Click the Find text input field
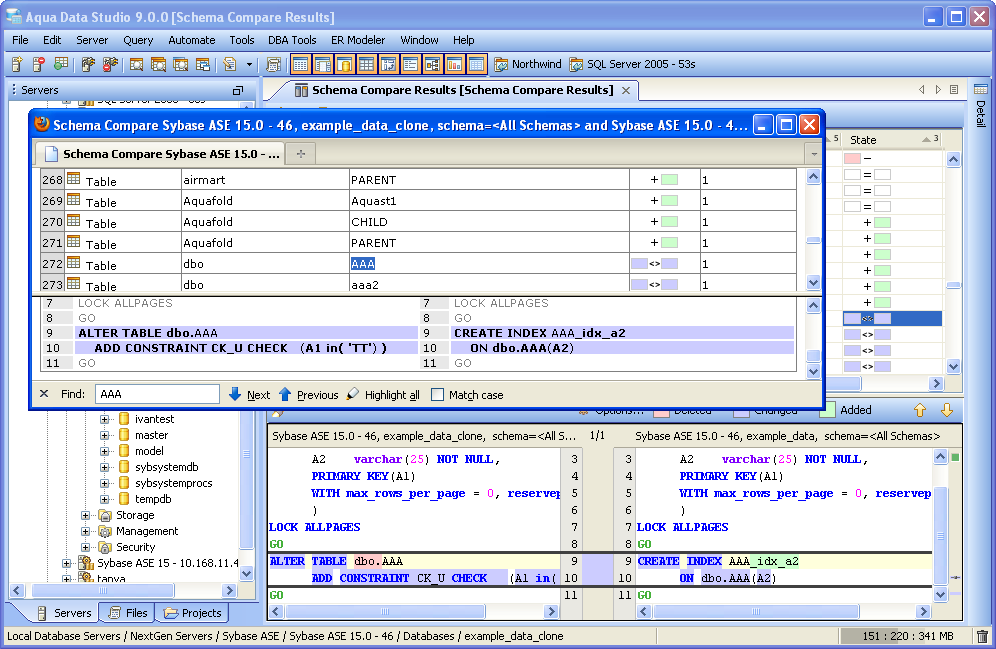Image resolution: width=996 pixels, height=649 pixels. coord(157,395)
